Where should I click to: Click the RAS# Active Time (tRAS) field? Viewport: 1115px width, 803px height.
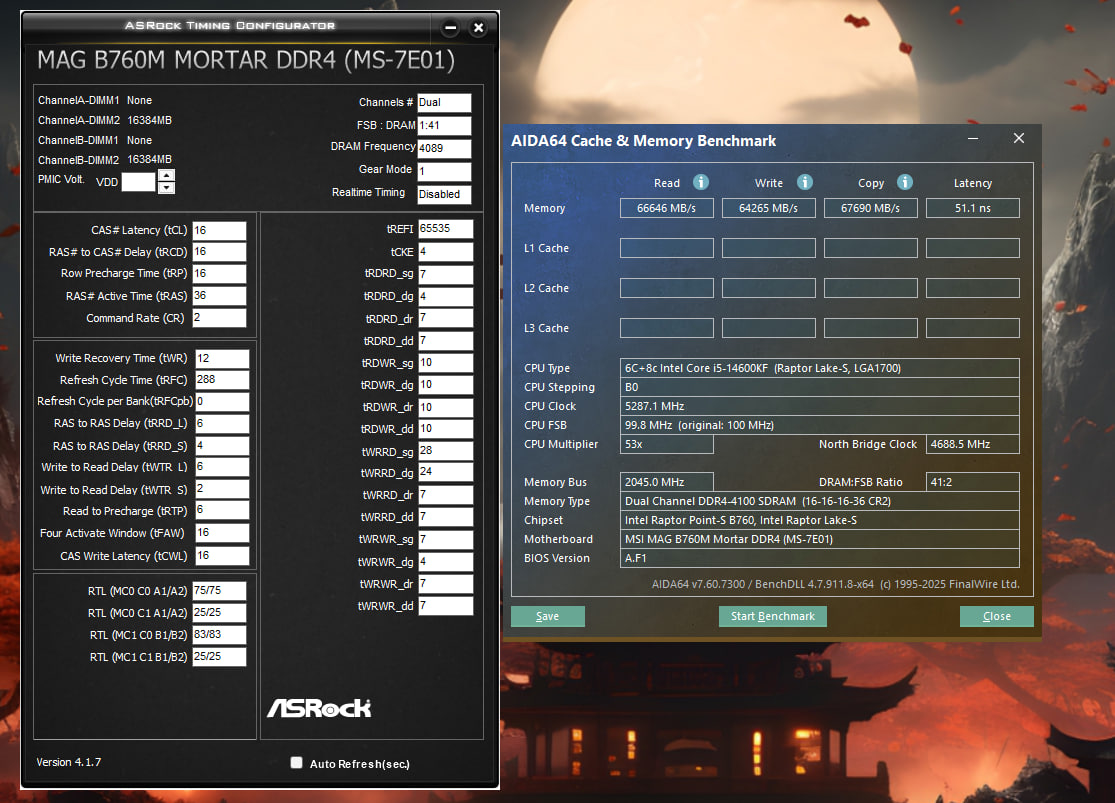pyautogui.click(x=219, y=296)
